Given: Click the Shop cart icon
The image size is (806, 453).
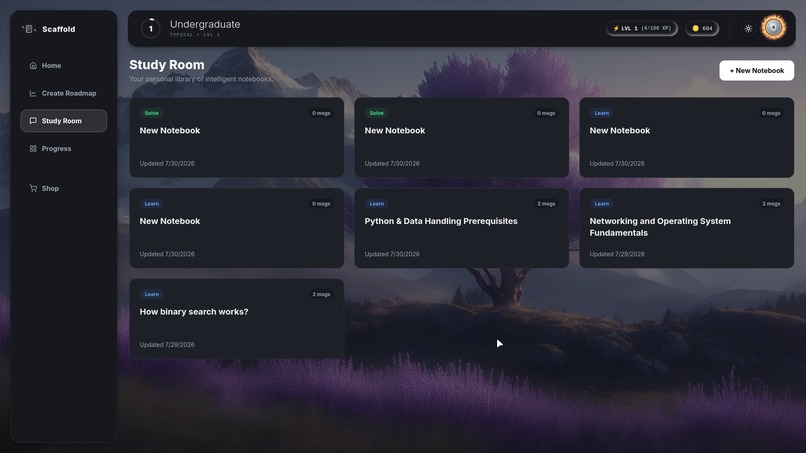Looking at the screenshot, I should (33, 188).
